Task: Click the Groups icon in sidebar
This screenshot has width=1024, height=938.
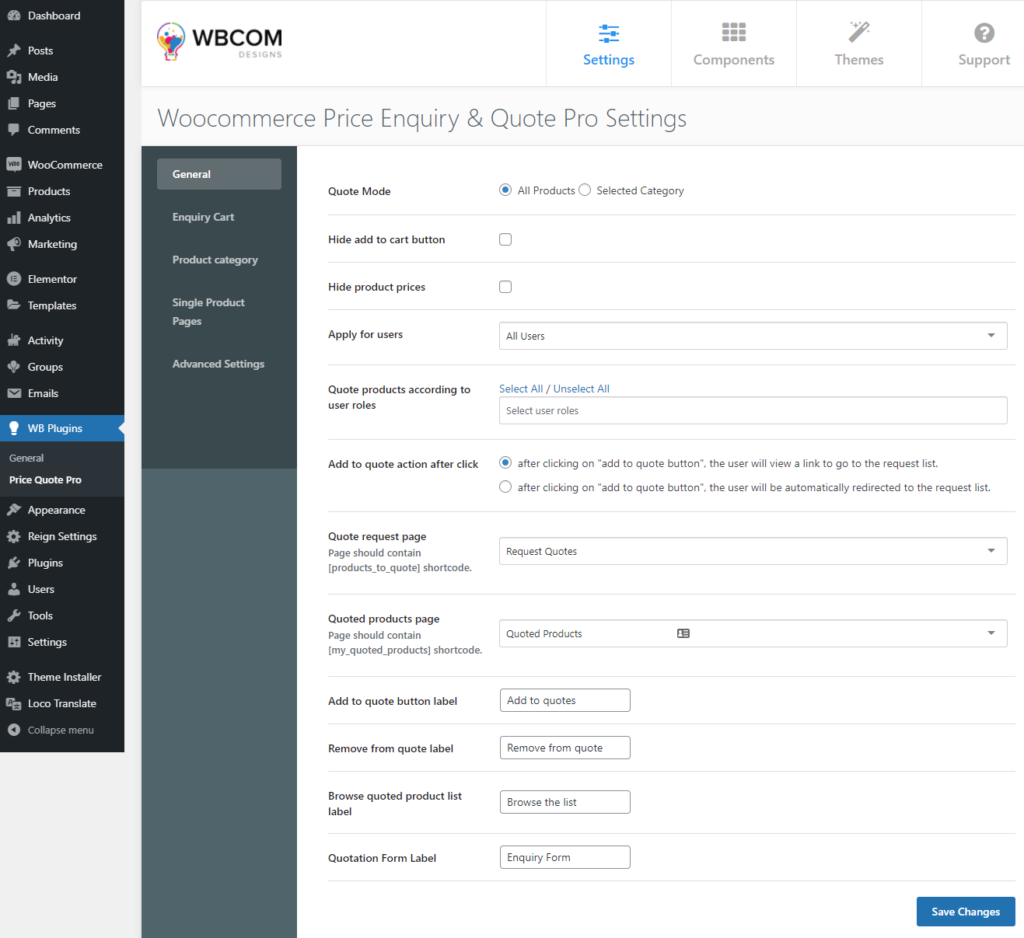Action: [x=14, y=366]
